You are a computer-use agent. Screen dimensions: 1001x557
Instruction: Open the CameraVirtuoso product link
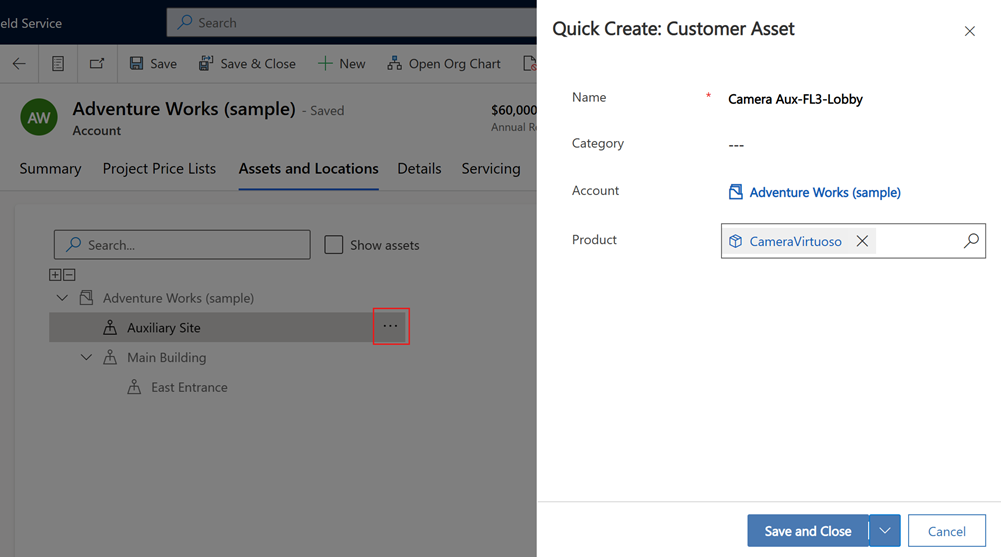point(795,241)
